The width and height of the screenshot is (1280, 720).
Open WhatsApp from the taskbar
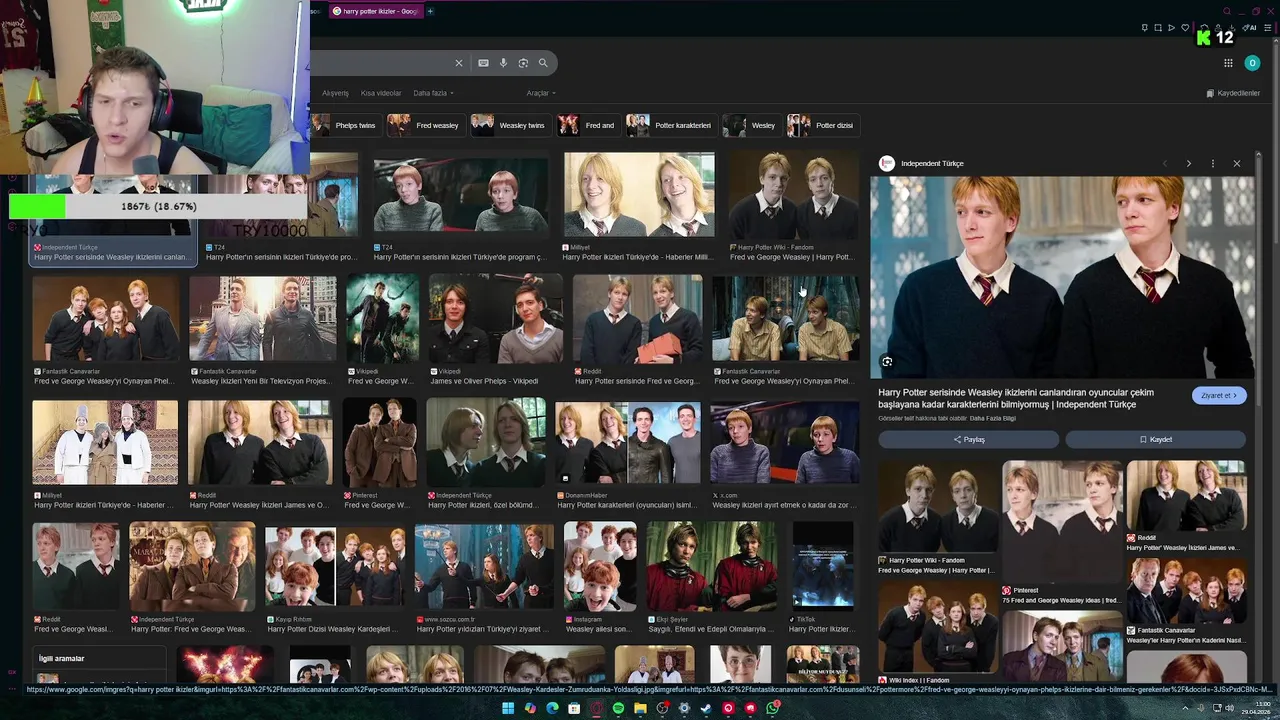[x=772, y=708]
